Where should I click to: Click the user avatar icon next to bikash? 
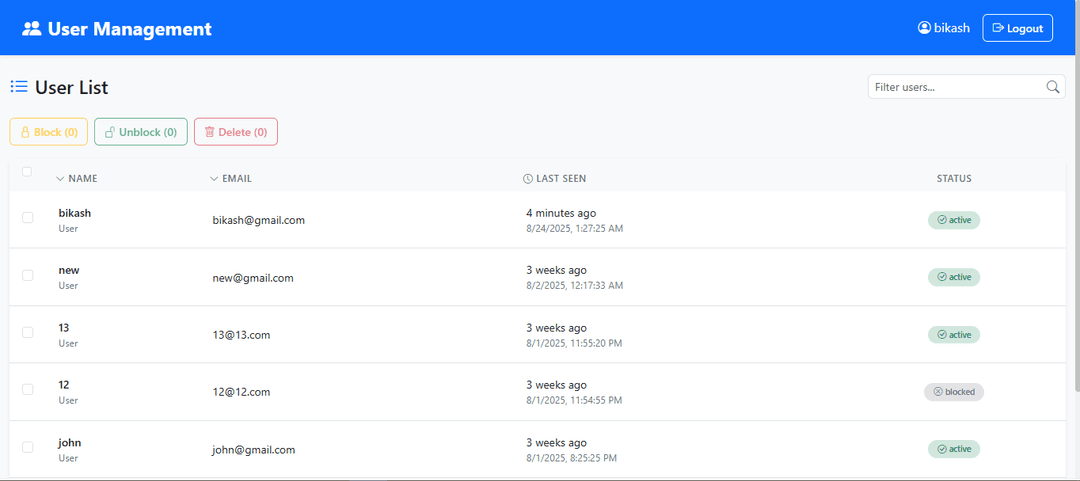[x=924, y=28]
